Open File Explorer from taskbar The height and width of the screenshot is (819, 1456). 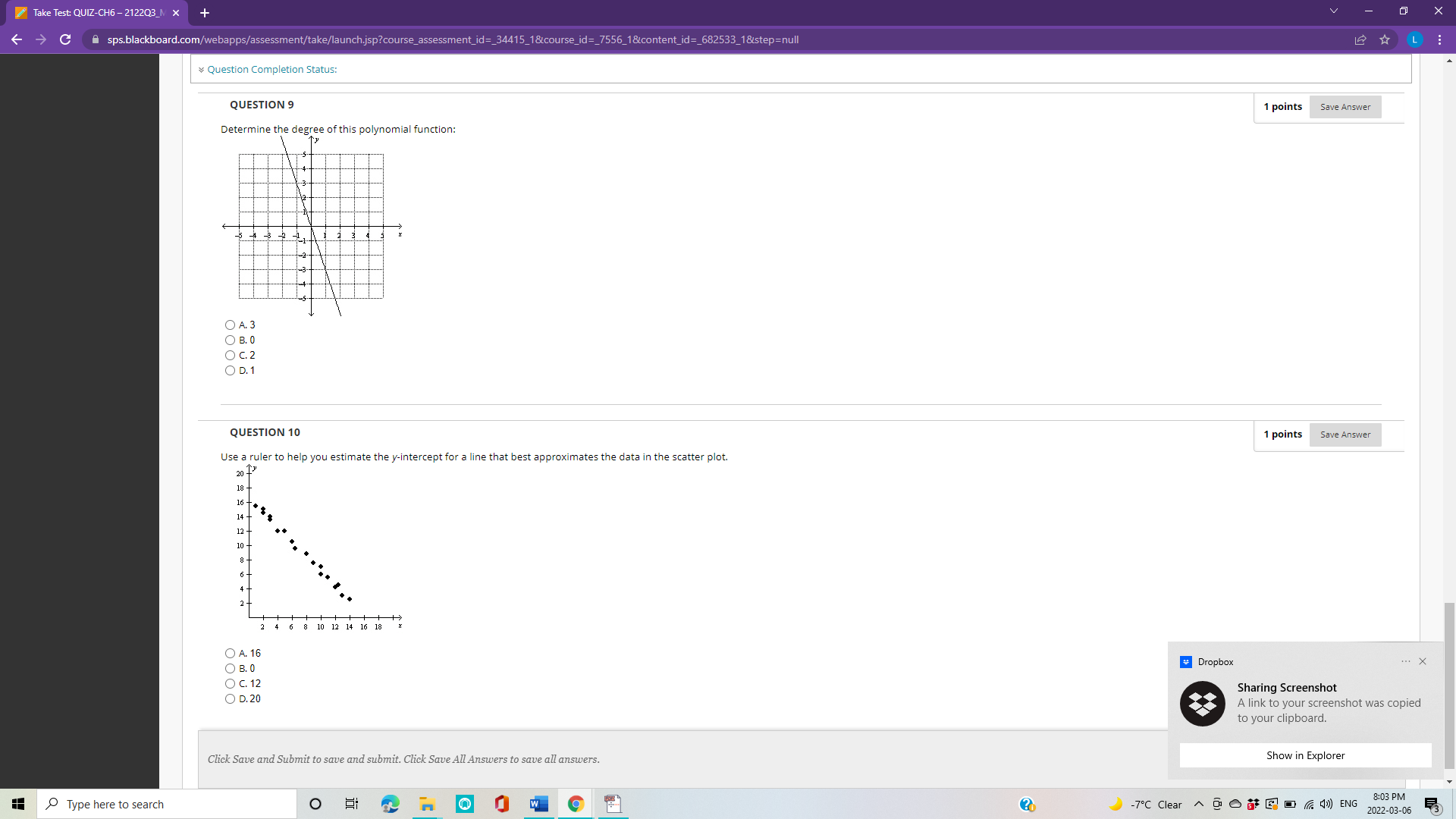click(427, 804)
